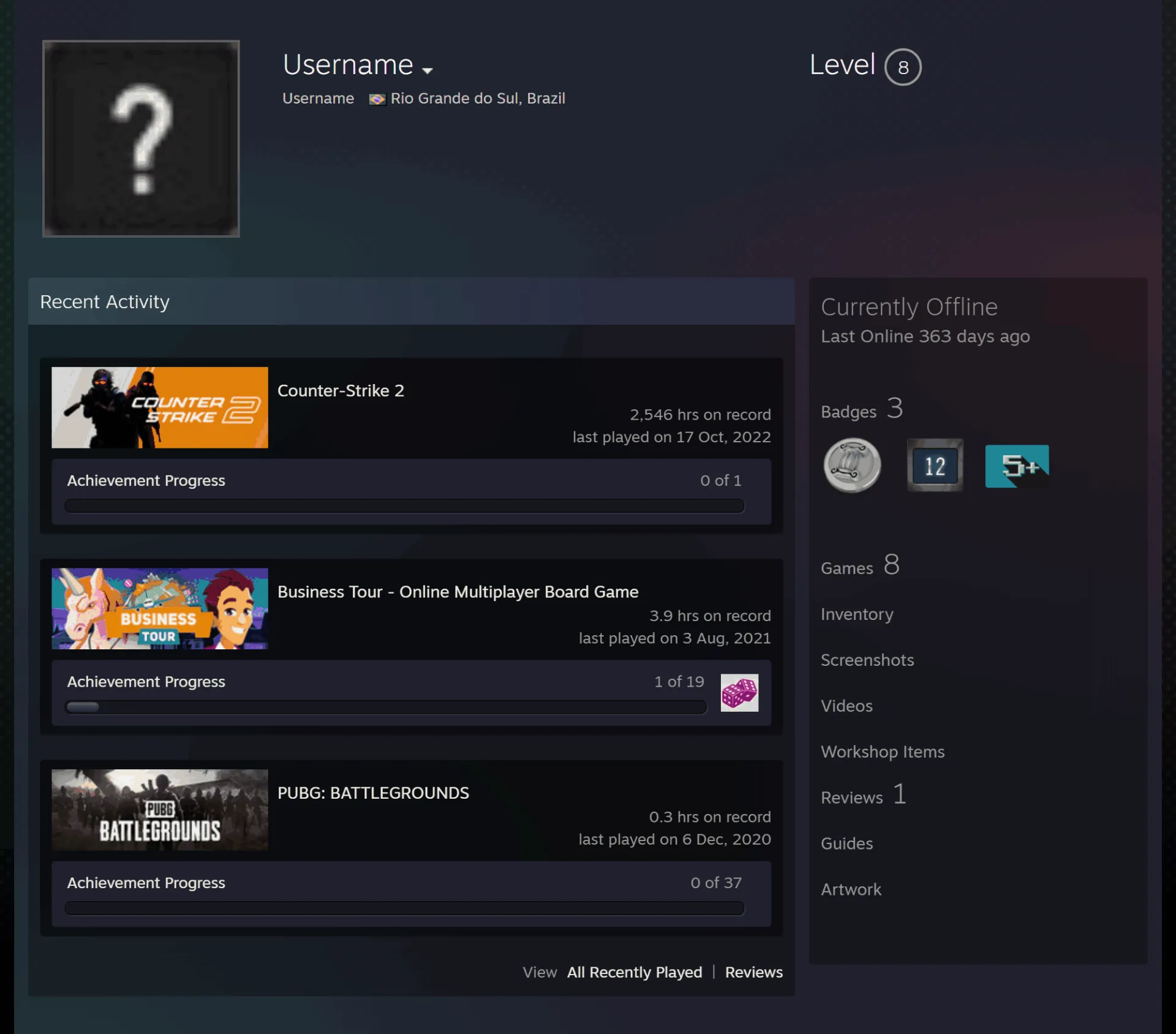The height and width of the screenshot is (1034, 1176).
Task: View the purple dice achievement icon
Action: point(739,693)
